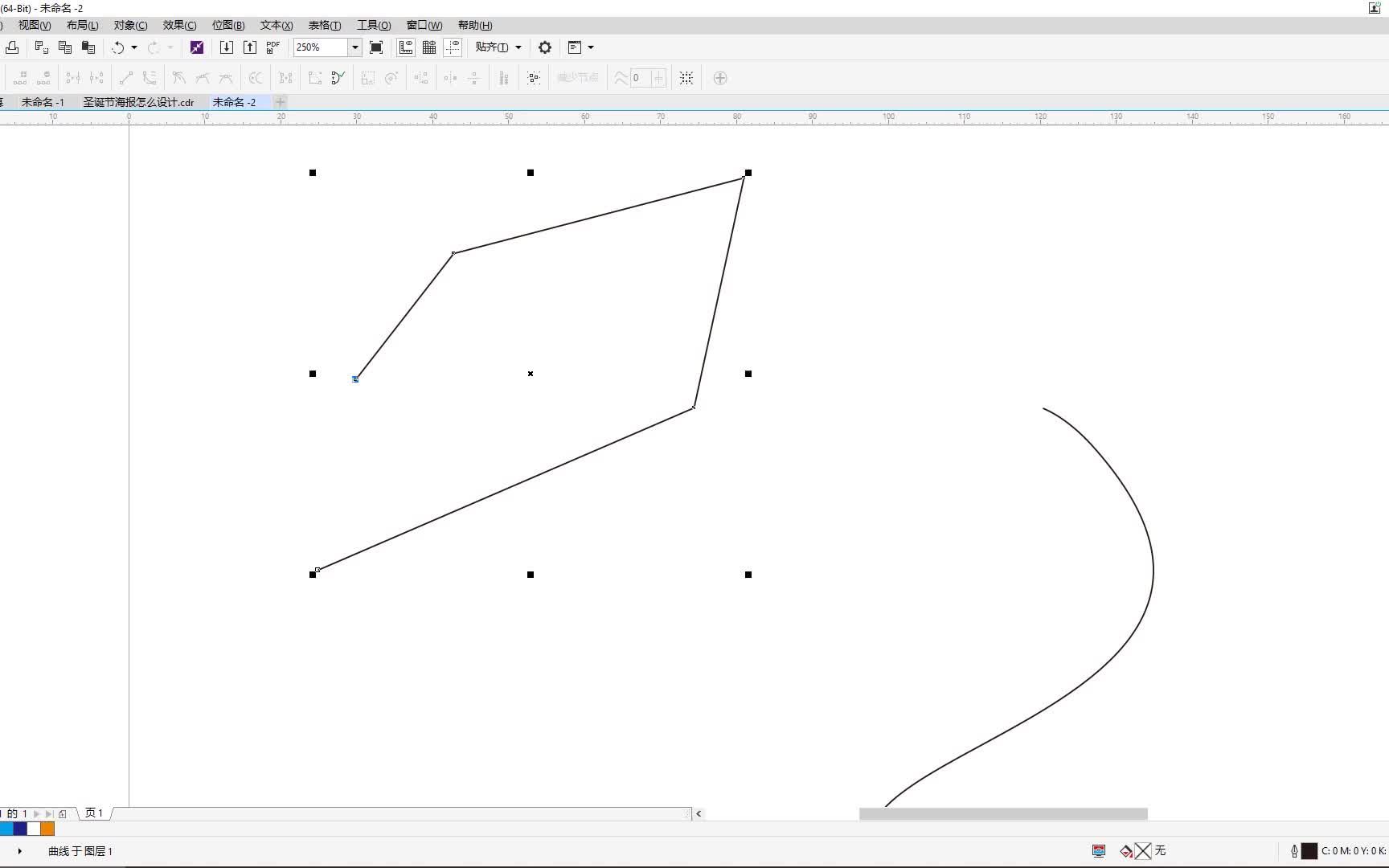This screenshot has height=868, width=1389.
Task: Open a new document tab with plus
Action: point(280,102)
